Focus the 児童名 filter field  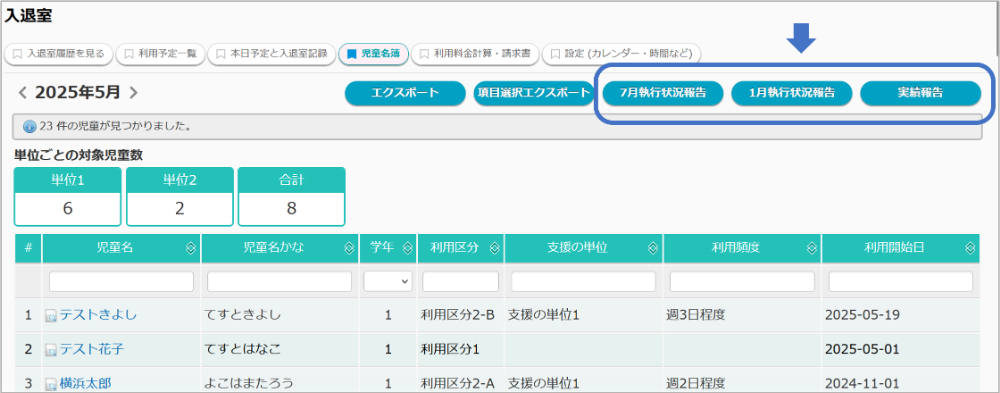point(121,281)
